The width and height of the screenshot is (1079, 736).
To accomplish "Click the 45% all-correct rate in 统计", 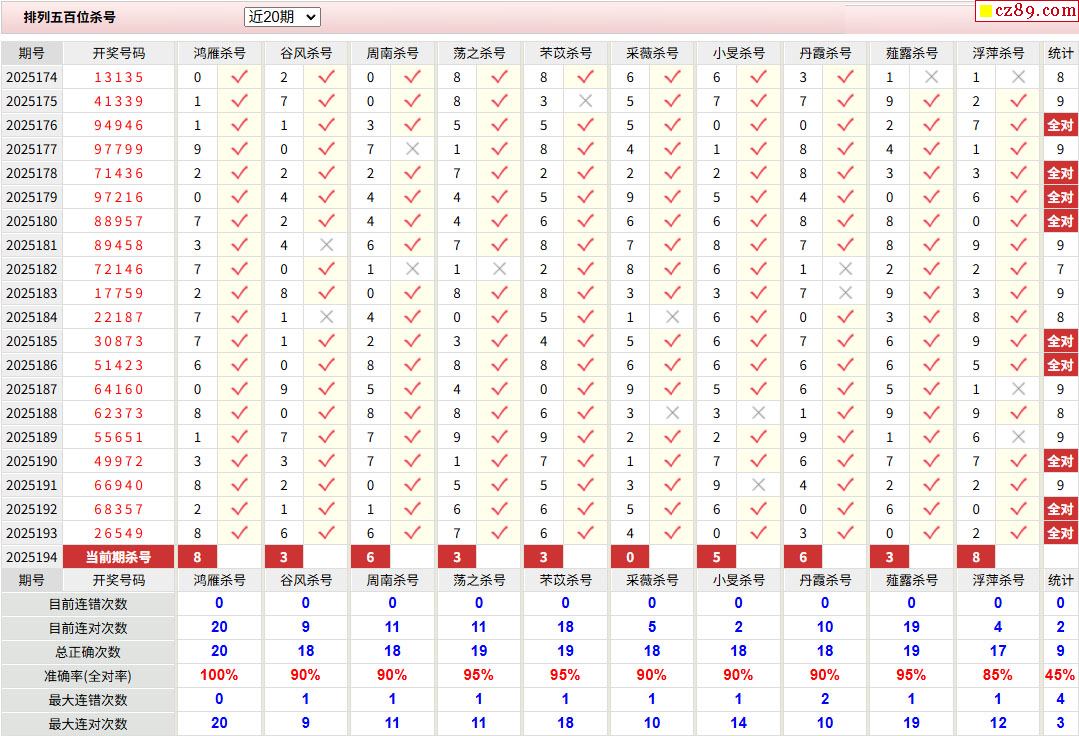I will tap(1060, 675).
